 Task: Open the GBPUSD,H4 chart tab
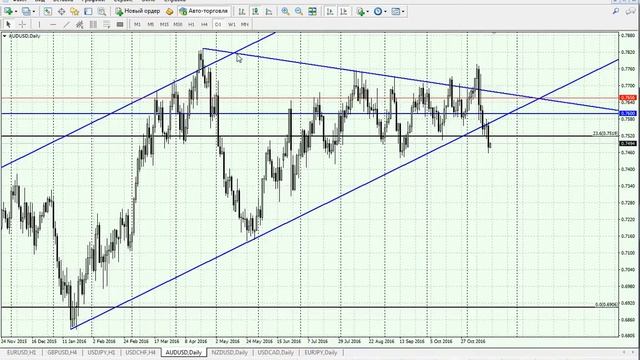(62, 352)
